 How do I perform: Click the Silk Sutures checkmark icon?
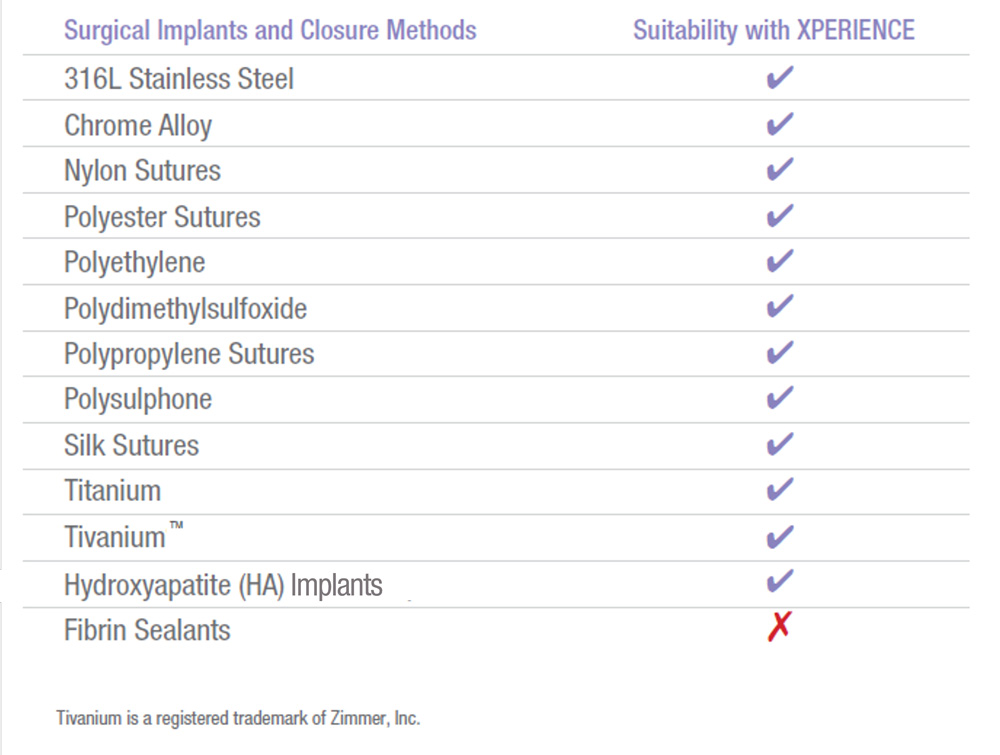coord(779,444)
